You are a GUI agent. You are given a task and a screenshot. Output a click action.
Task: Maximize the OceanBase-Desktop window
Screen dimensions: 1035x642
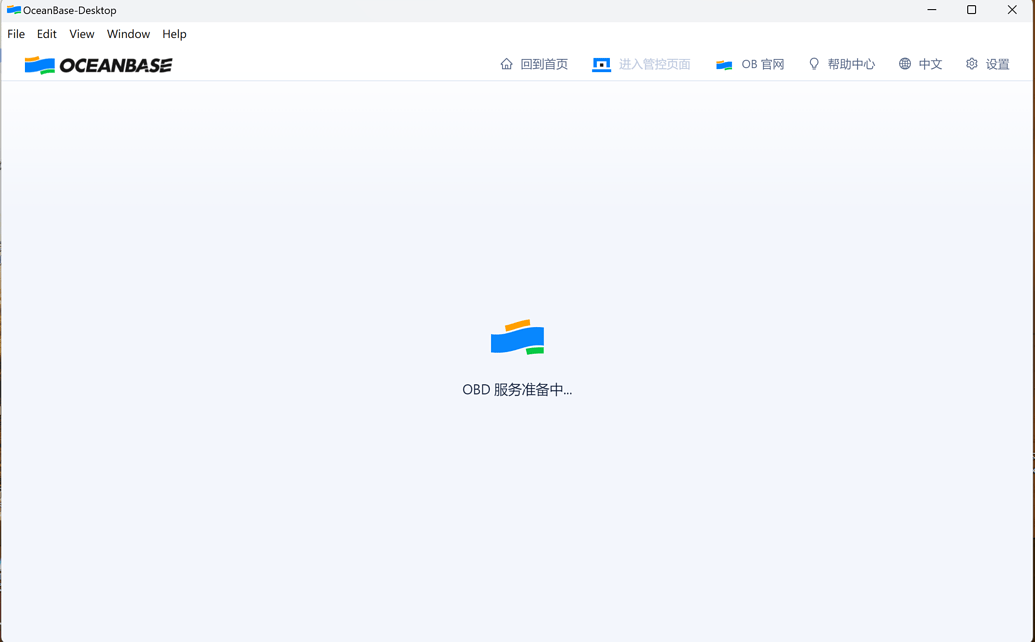970,10
